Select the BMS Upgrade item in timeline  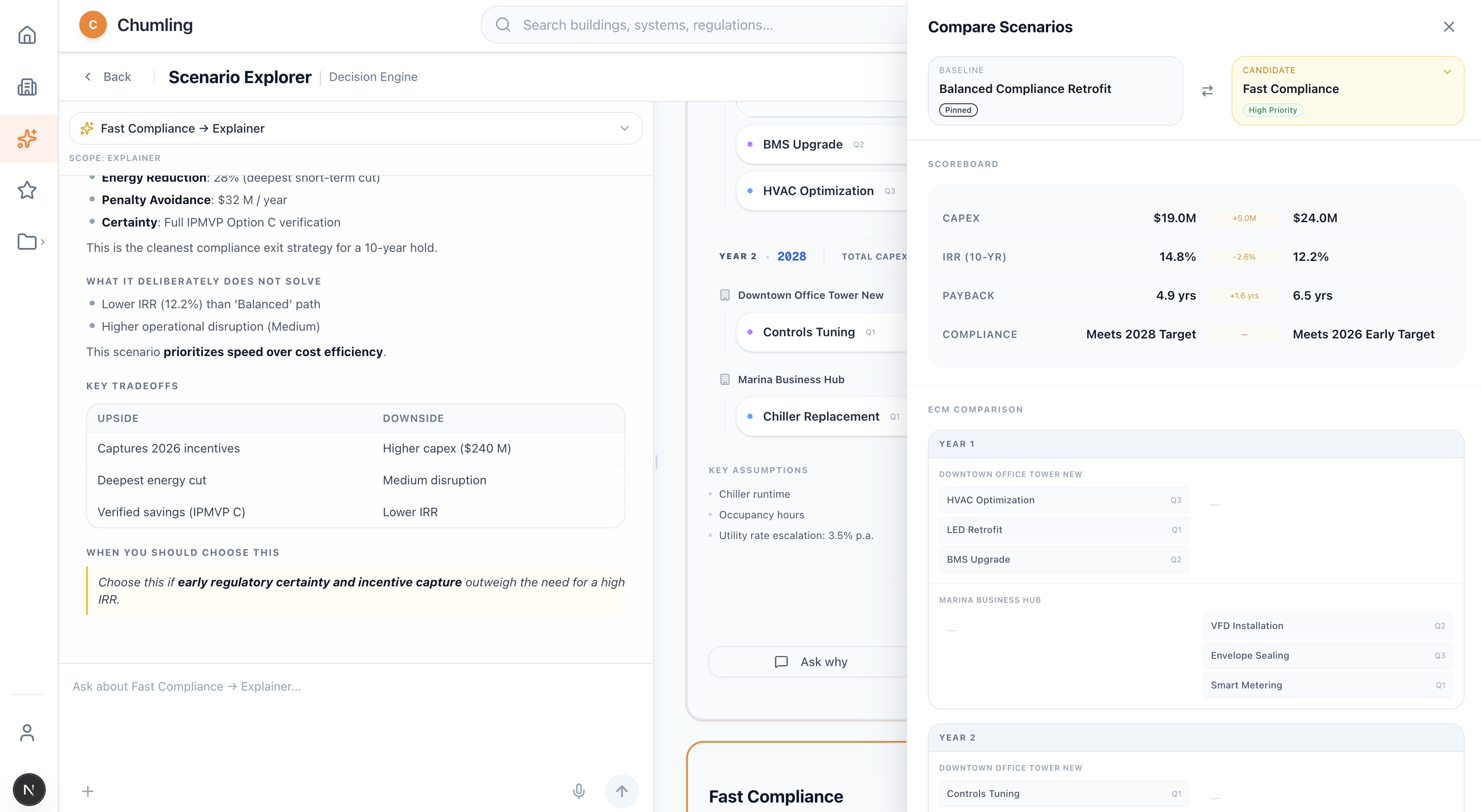802,145
